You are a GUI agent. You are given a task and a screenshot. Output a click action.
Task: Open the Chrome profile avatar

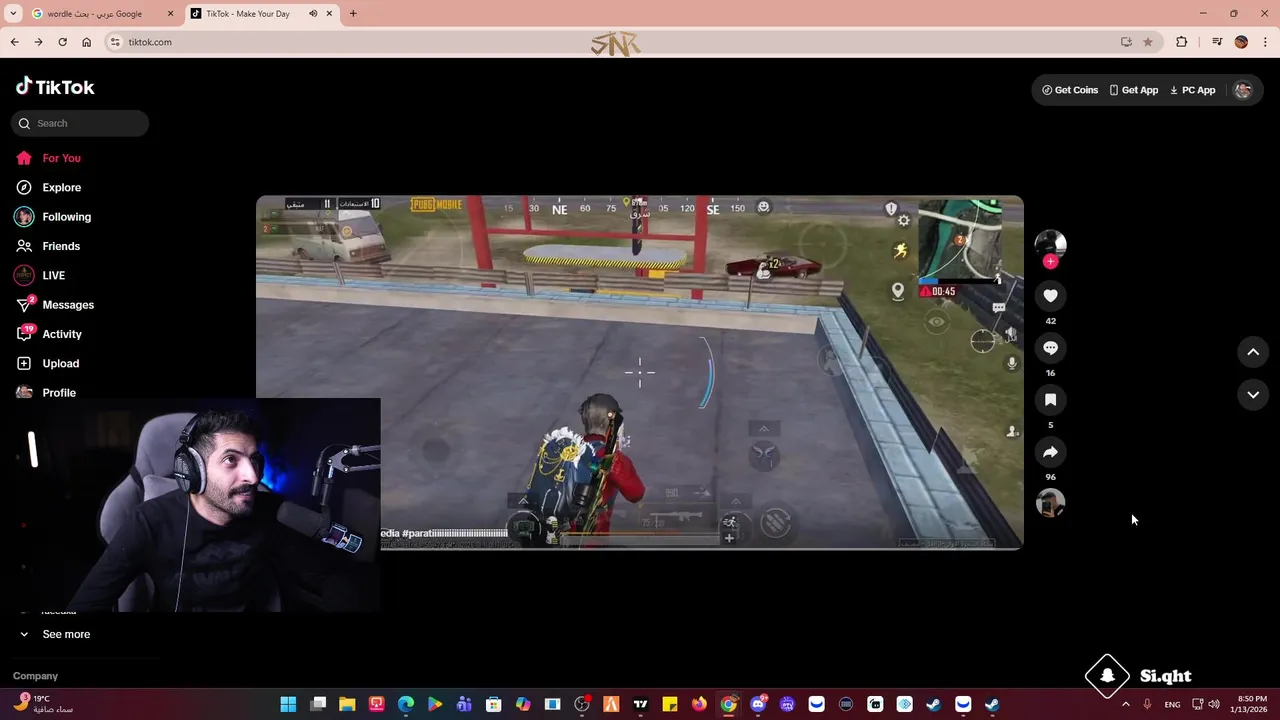point(1241,42)
